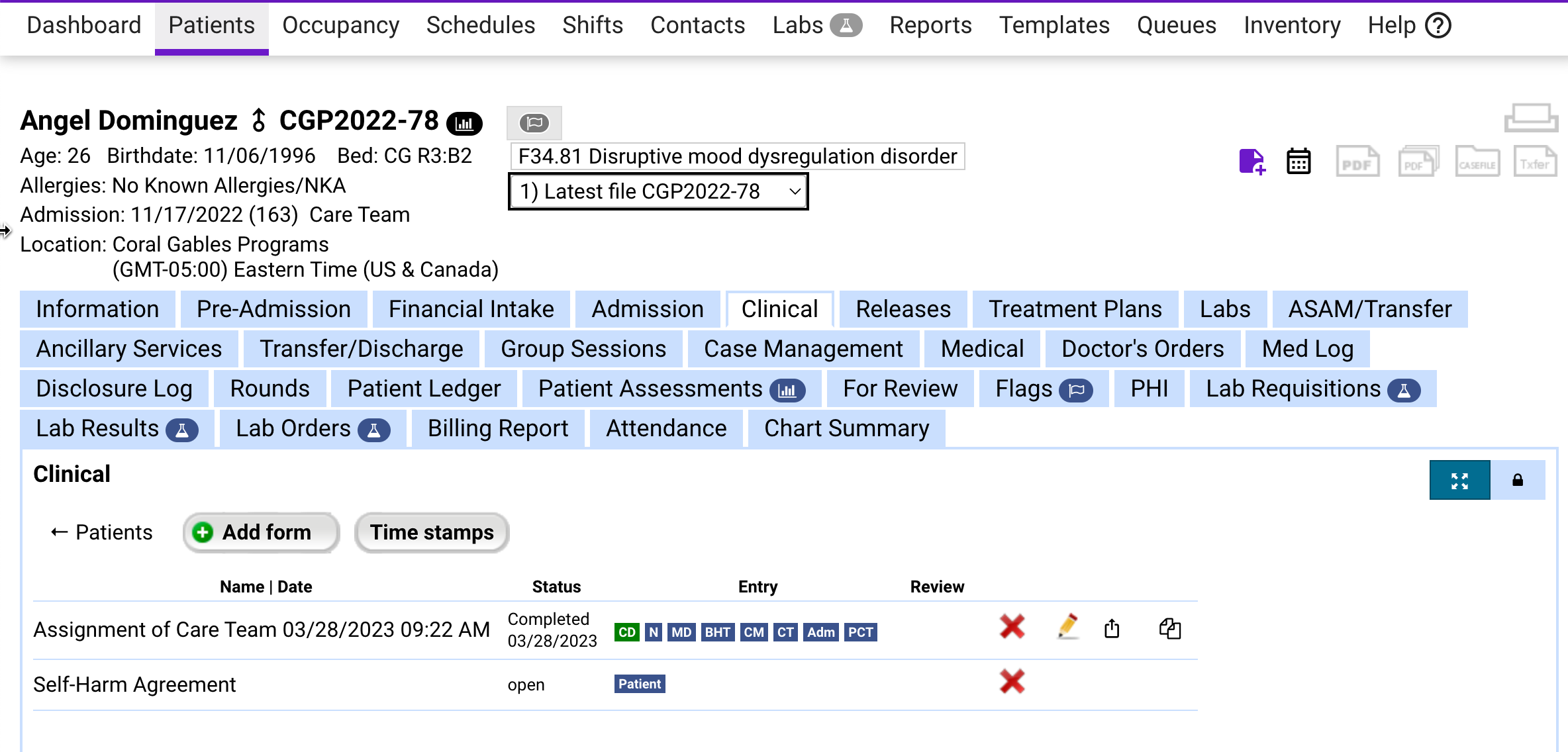Image resolution: width=1568 pixels, height=752 pixels.
Task: Select the diagnosis F34.81 field
Action: click(x=737, y=156)
